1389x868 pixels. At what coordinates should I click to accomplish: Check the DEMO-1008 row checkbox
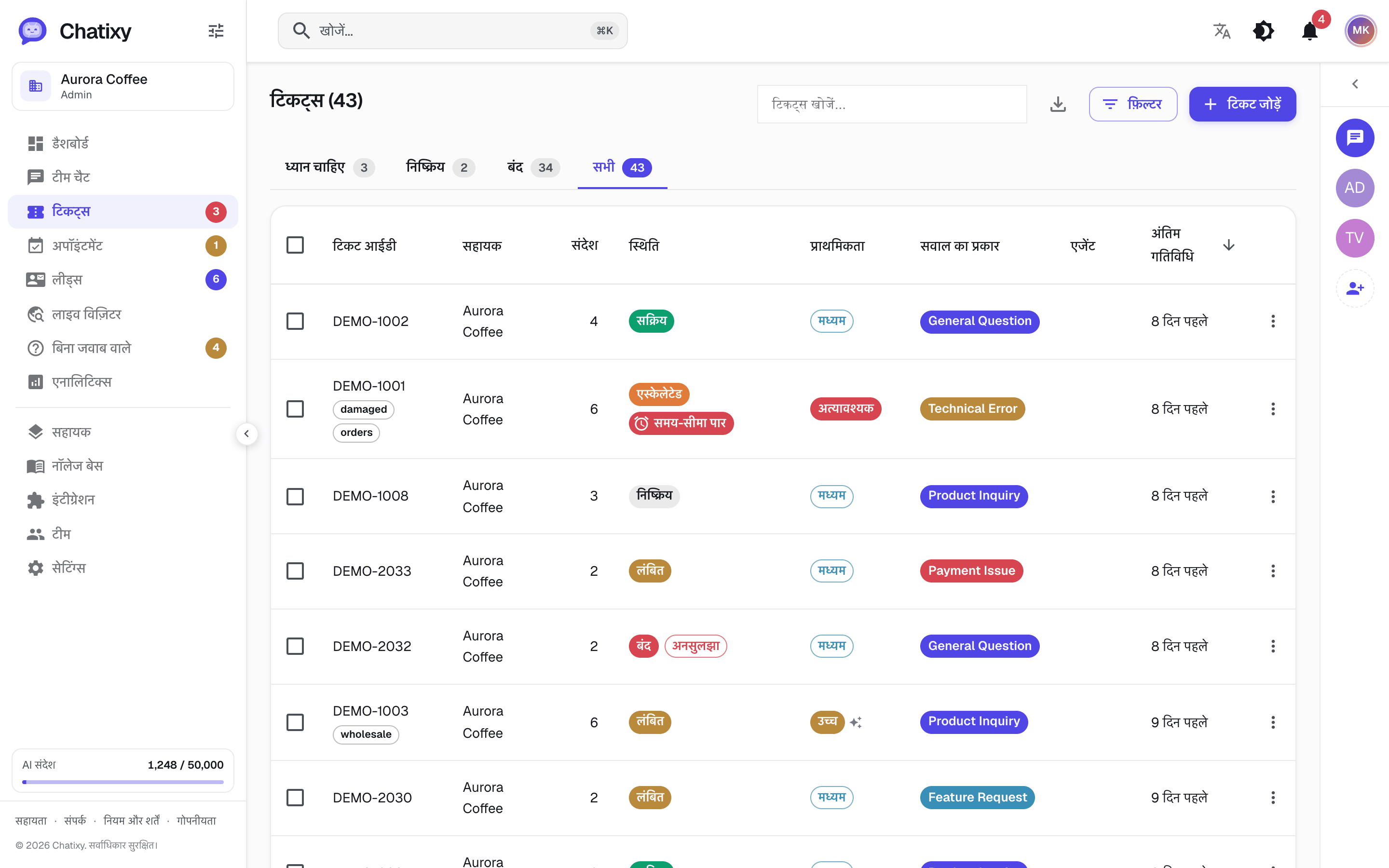tap(295, 496)
